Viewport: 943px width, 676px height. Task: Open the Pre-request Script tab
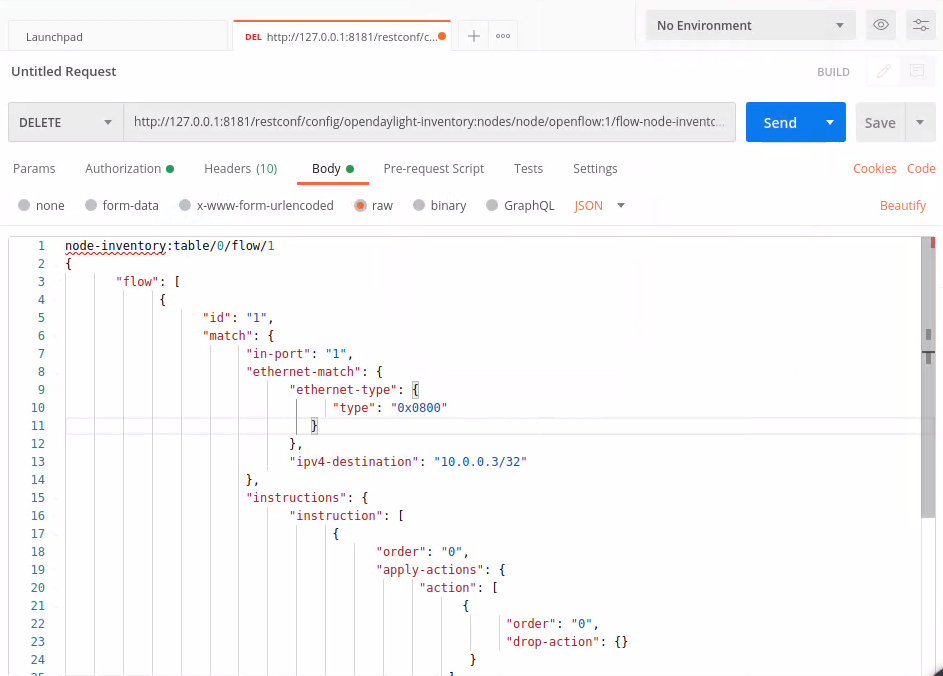click(433, 168)
